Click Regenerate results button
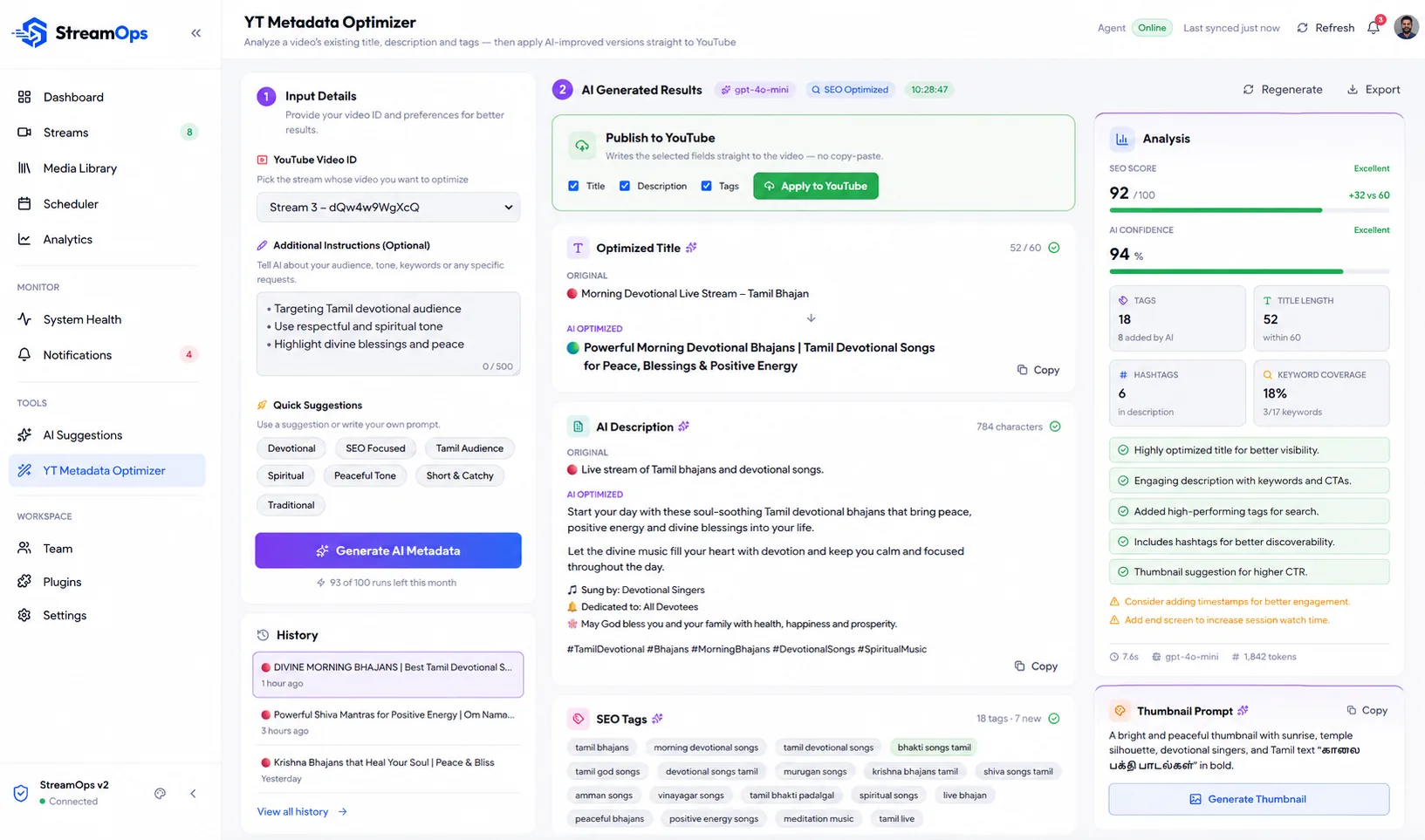 (x=1283, y=89)
